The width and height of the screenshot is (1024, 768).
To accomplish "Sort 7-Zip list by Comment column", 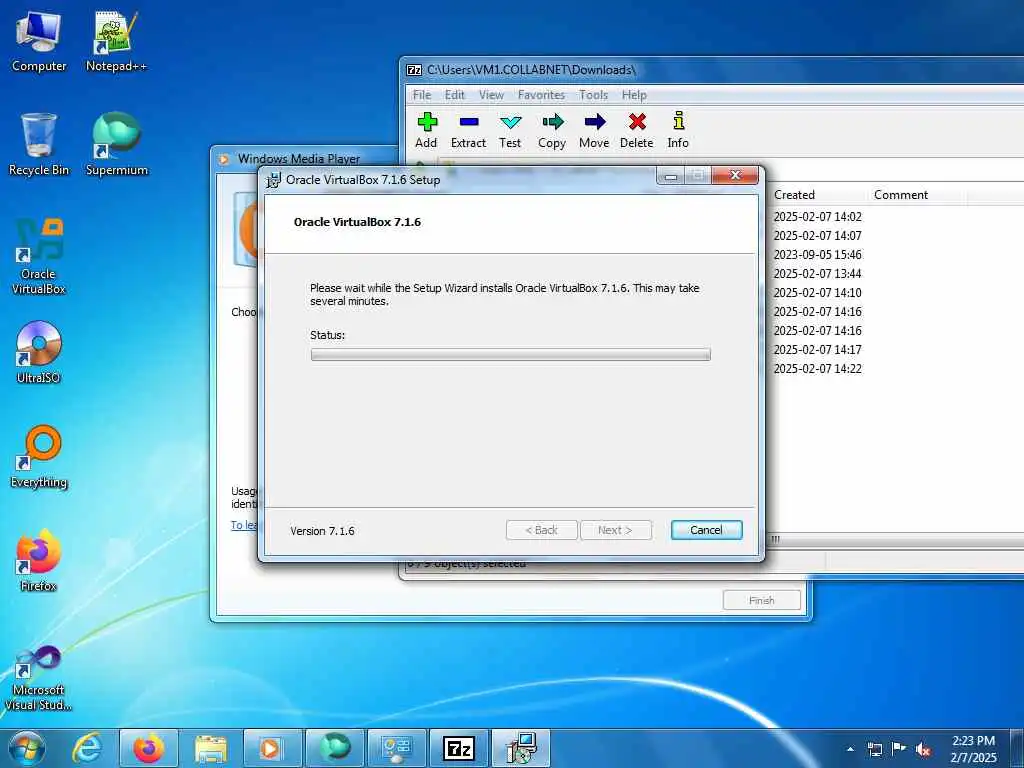I will click(917, 195).
